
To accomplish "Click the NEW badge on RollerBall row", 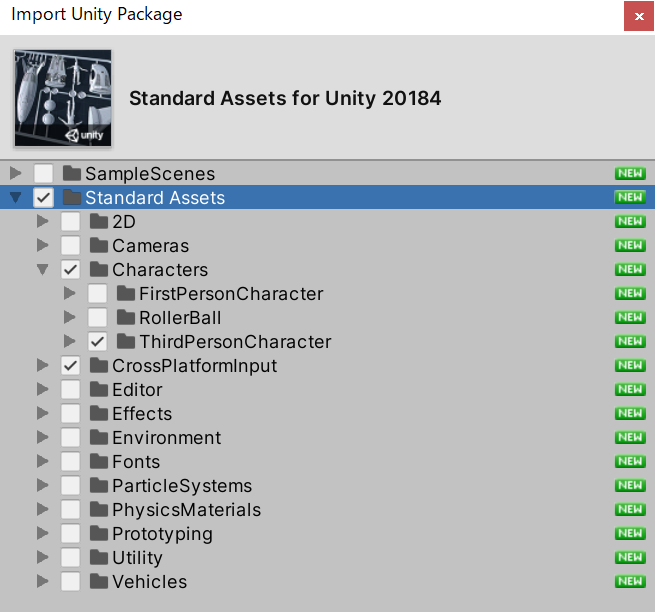I will pyautogui.click(x=630, y=317).
